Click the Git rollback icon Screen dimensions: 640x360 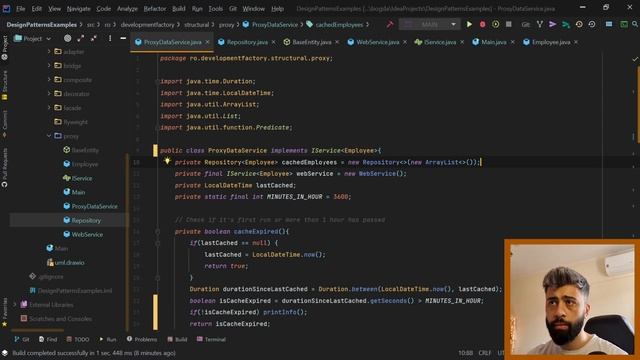pyautogui.click(x=592, y=24)
